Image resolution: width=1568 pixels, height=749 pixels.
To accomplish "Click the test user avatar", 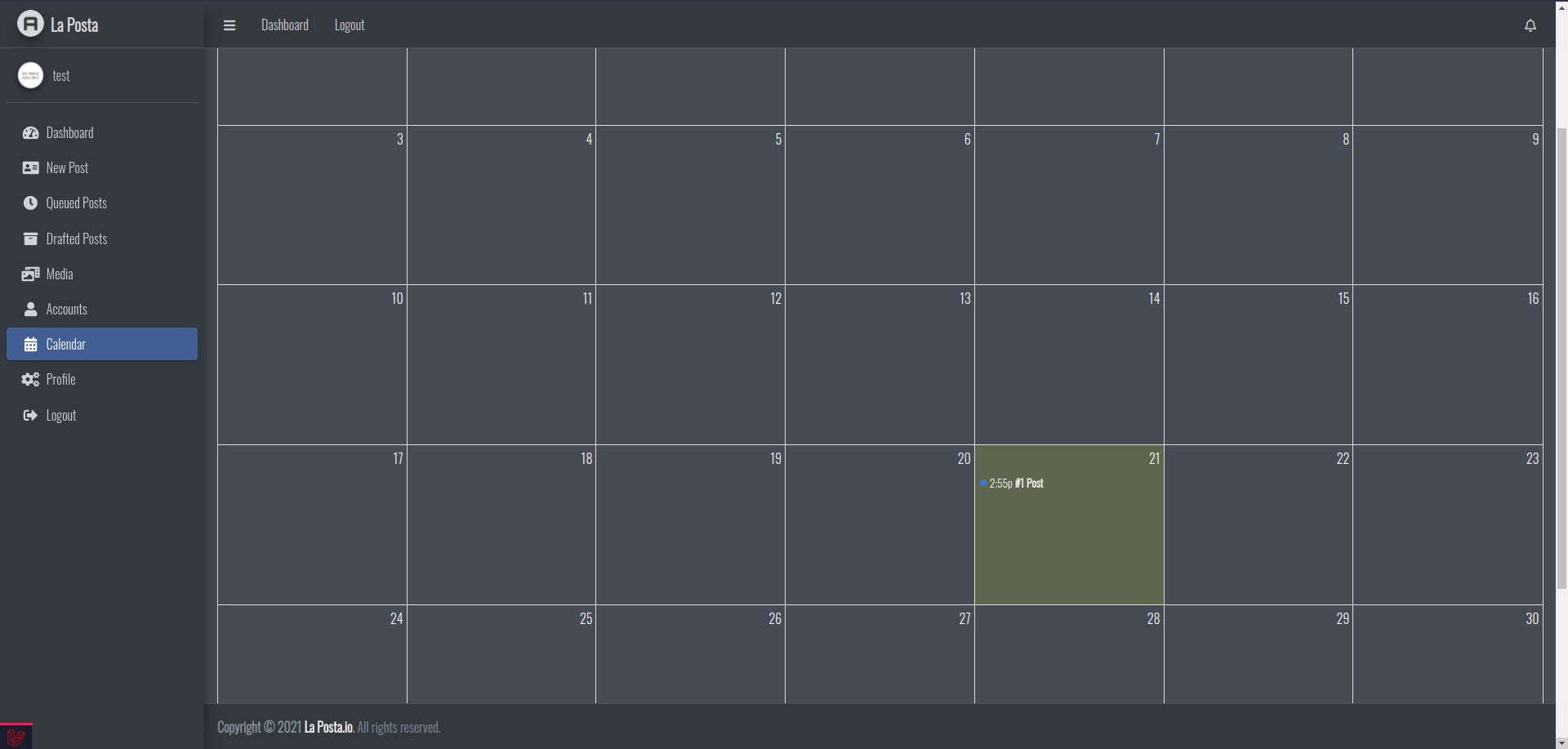I will click(30, 75).
